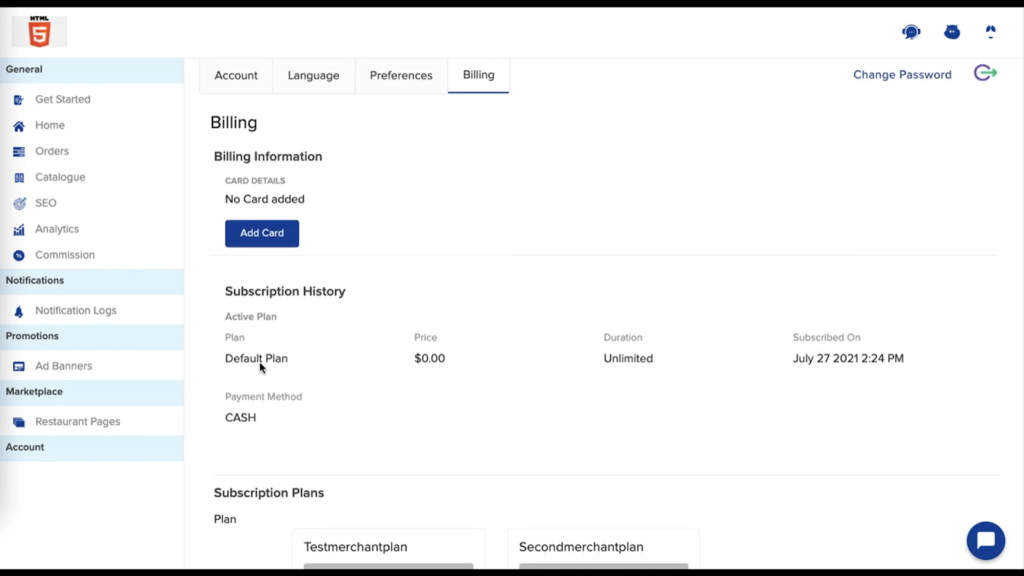Viewport: 1024px width, 576px height.
Task: Click the green logout arrow icon
Action: 985,73
